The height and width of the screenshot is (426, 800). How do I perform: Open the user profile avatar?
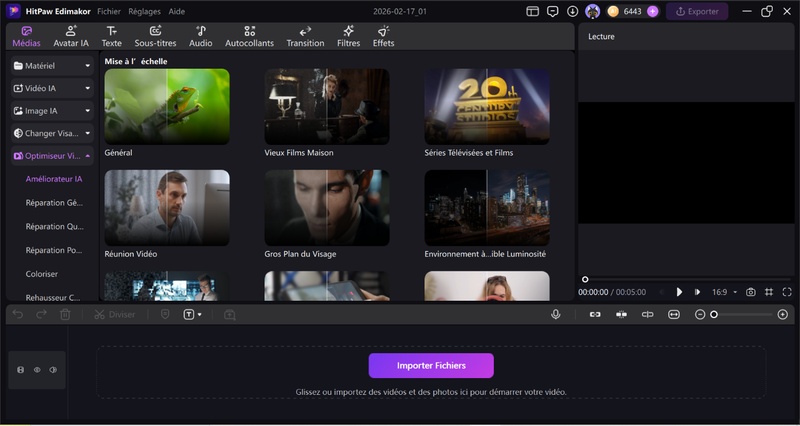click(x=592, y=11)
